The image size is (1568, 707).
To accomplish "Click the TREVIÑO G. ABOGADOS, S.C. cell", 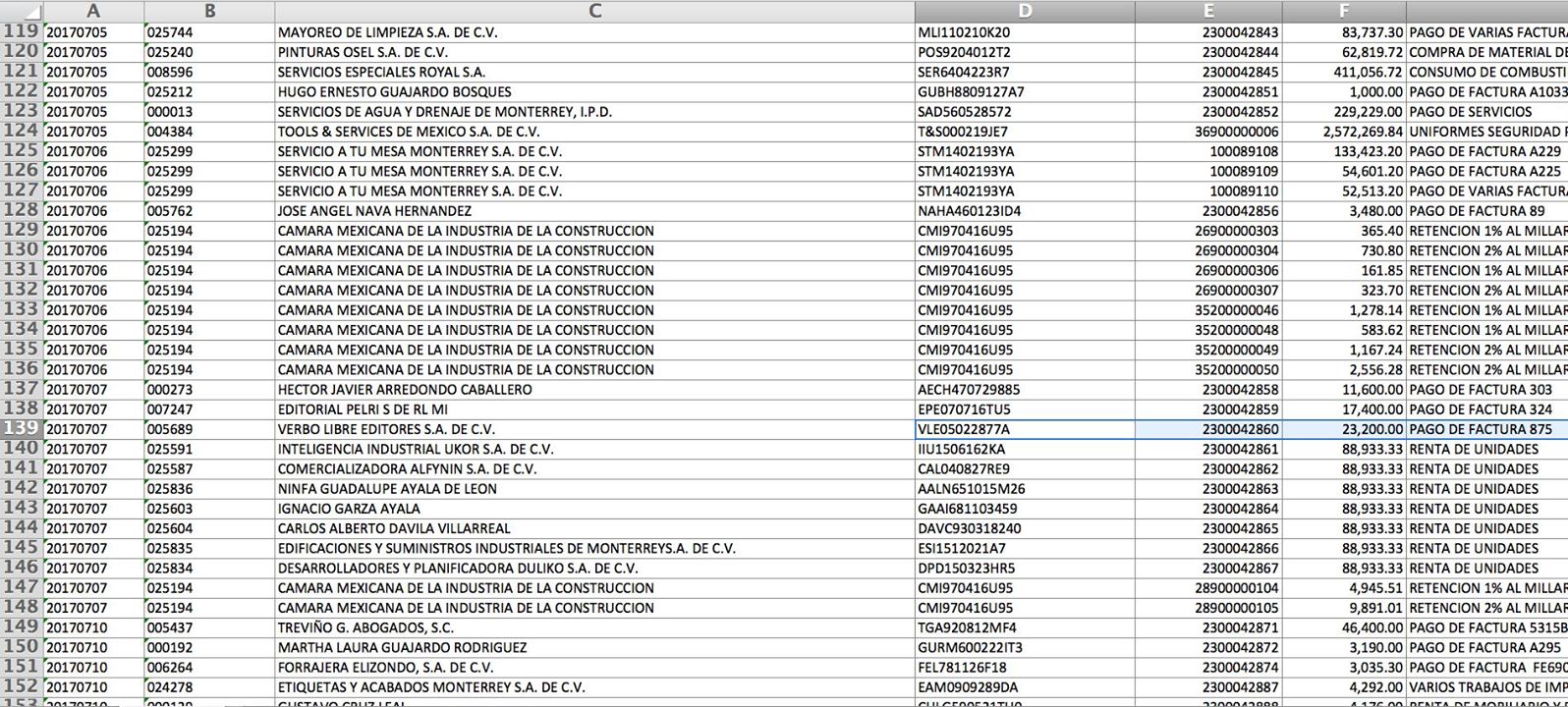I will tap(594, 627).
